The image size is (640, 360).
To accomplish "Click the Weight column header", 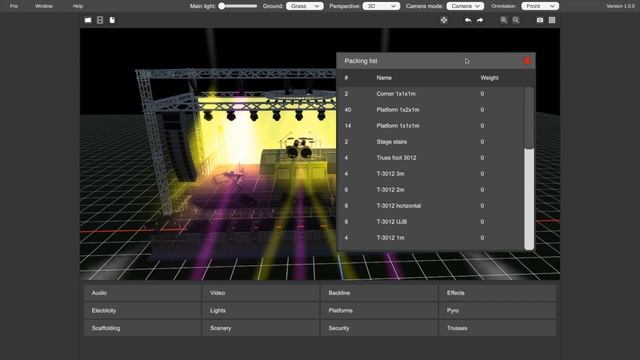I will click(489, 78).
